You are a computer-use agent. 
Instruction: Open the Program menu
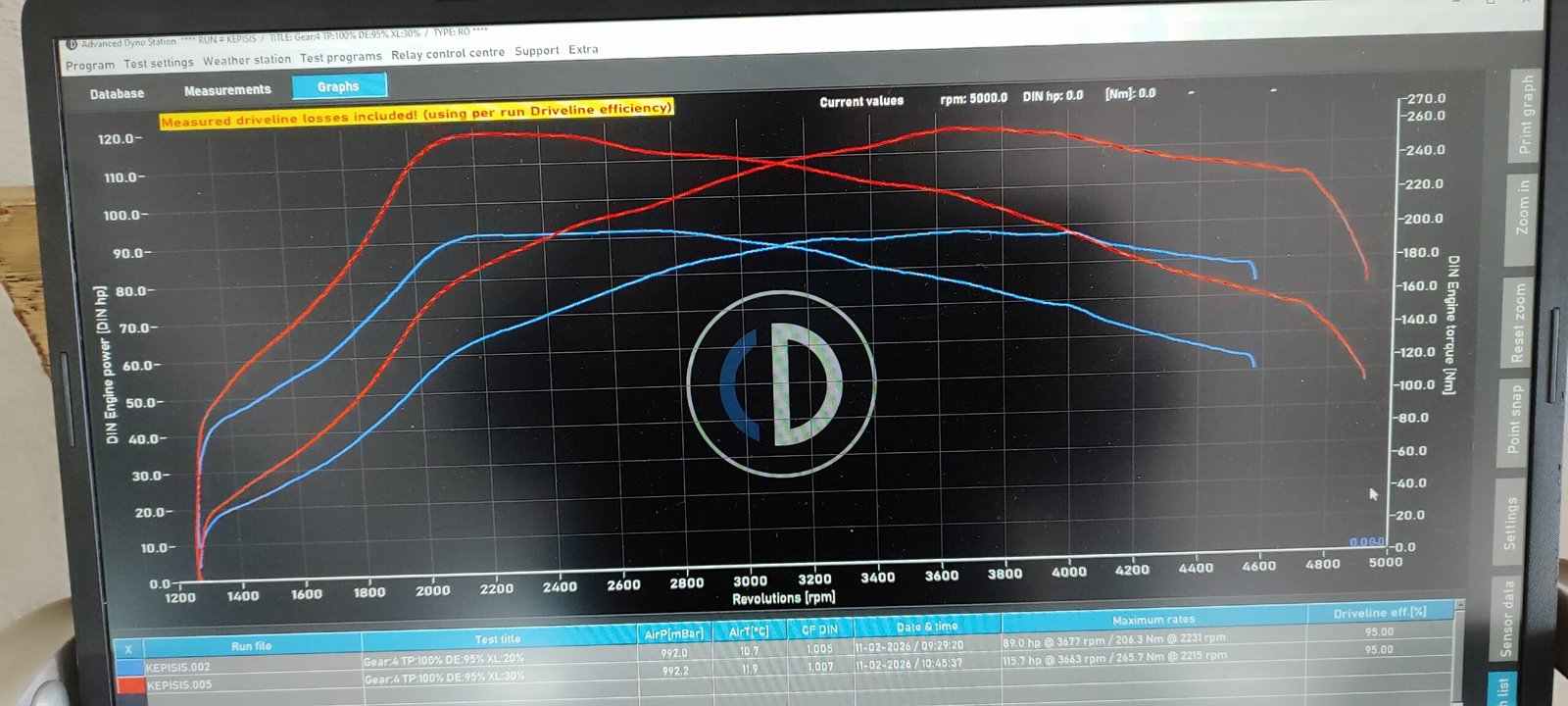tap(89, 66)
